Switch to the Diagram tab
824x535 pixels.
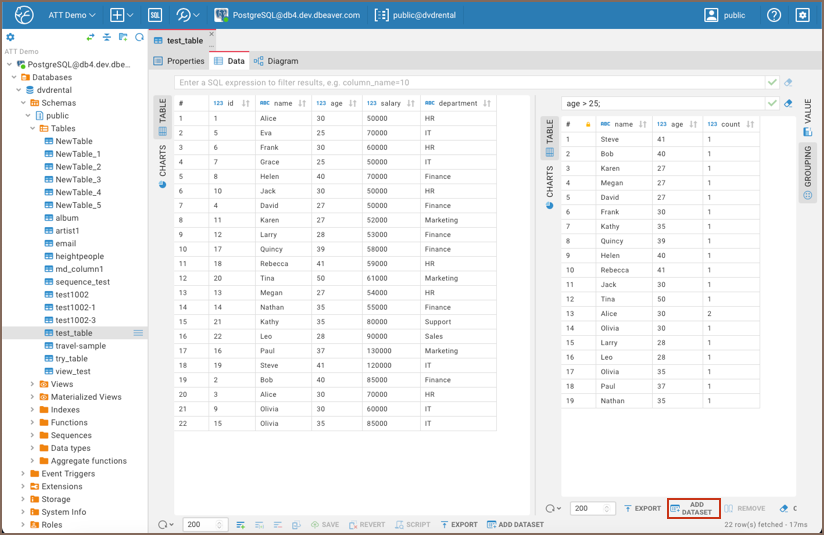click(276, 61)
